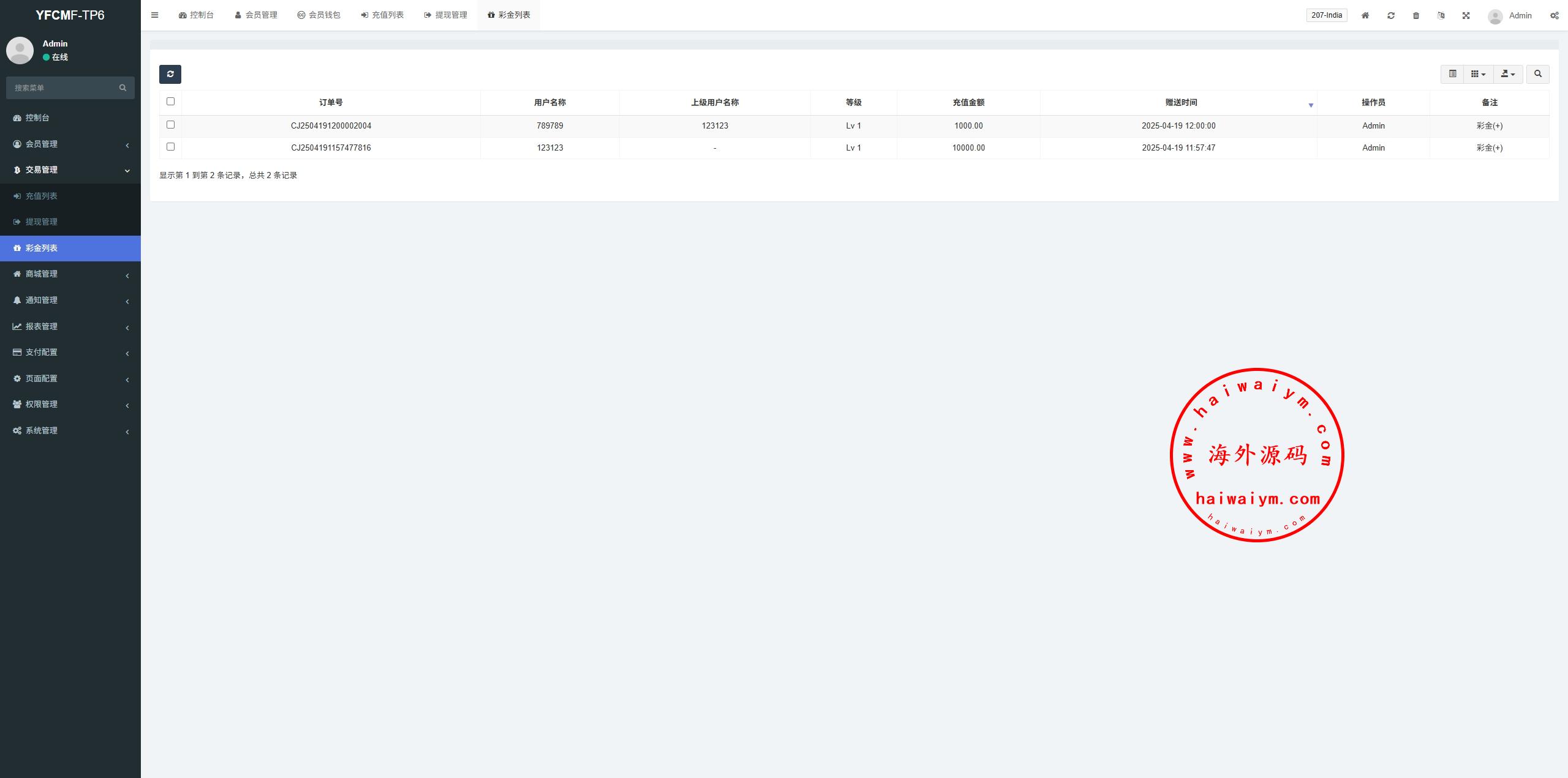This screenshot has height=778, width=1568.
Task: Click the trash icon in top bar
Action: tap(1416, 15)
